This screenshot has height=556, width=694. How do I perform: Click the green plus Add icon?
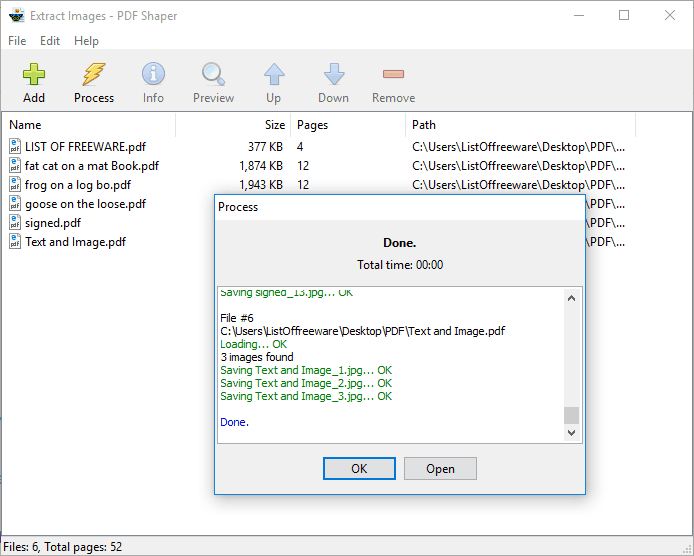(34, 74)
